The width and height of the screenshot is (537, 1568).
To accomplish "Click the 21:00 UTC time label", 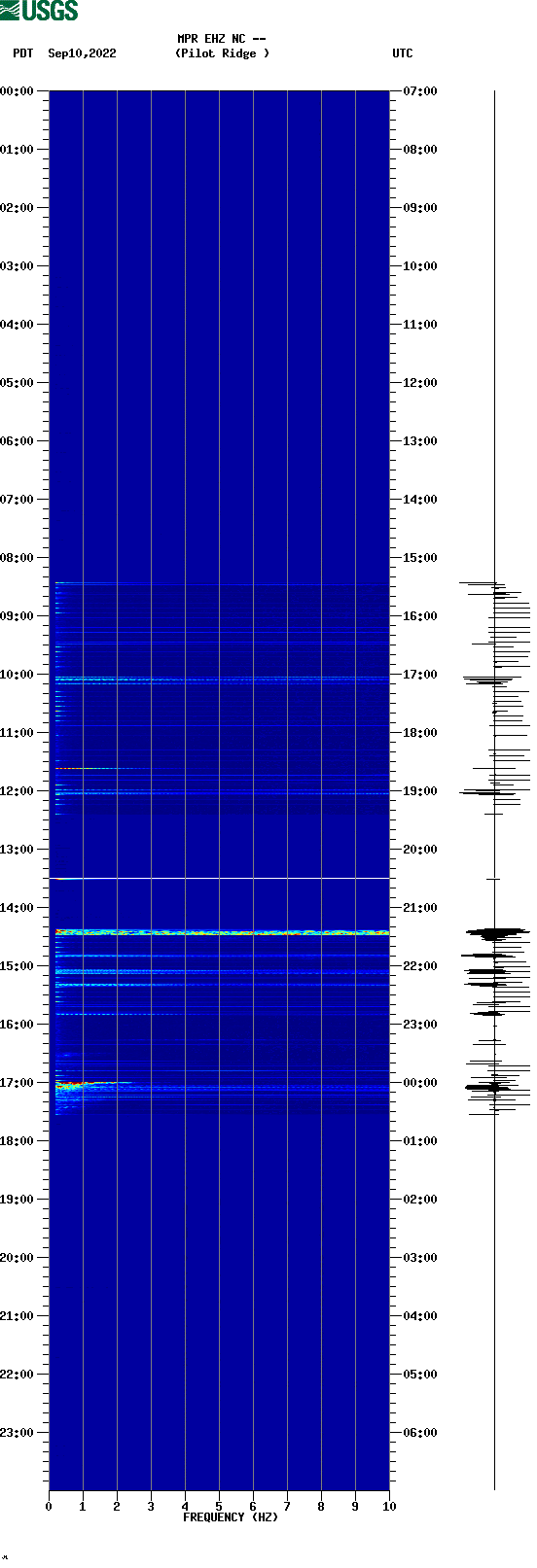I will click(x=420, y=908).
